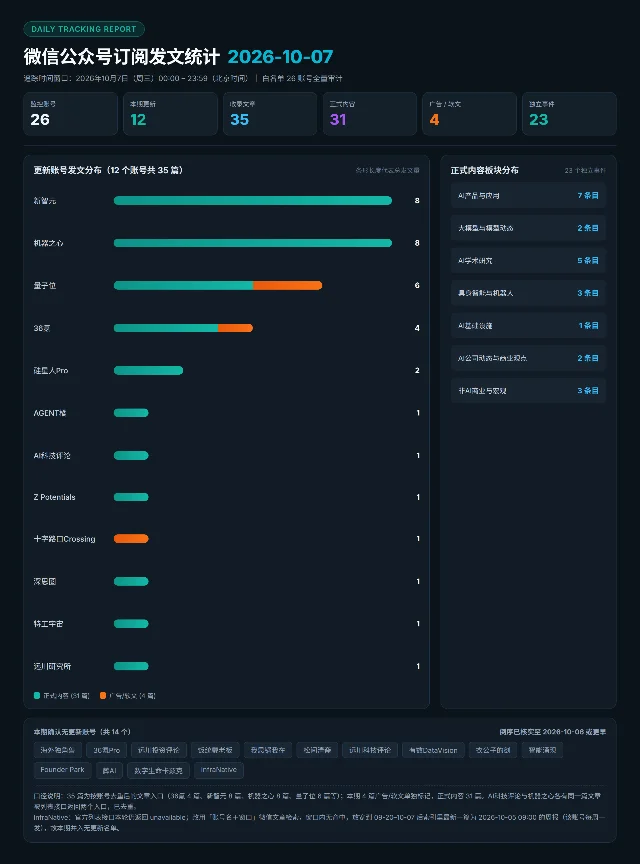Screen dimensions: 640x864
Task: Open the AI学术研究 5条目 card
Action: coord(528,261)
